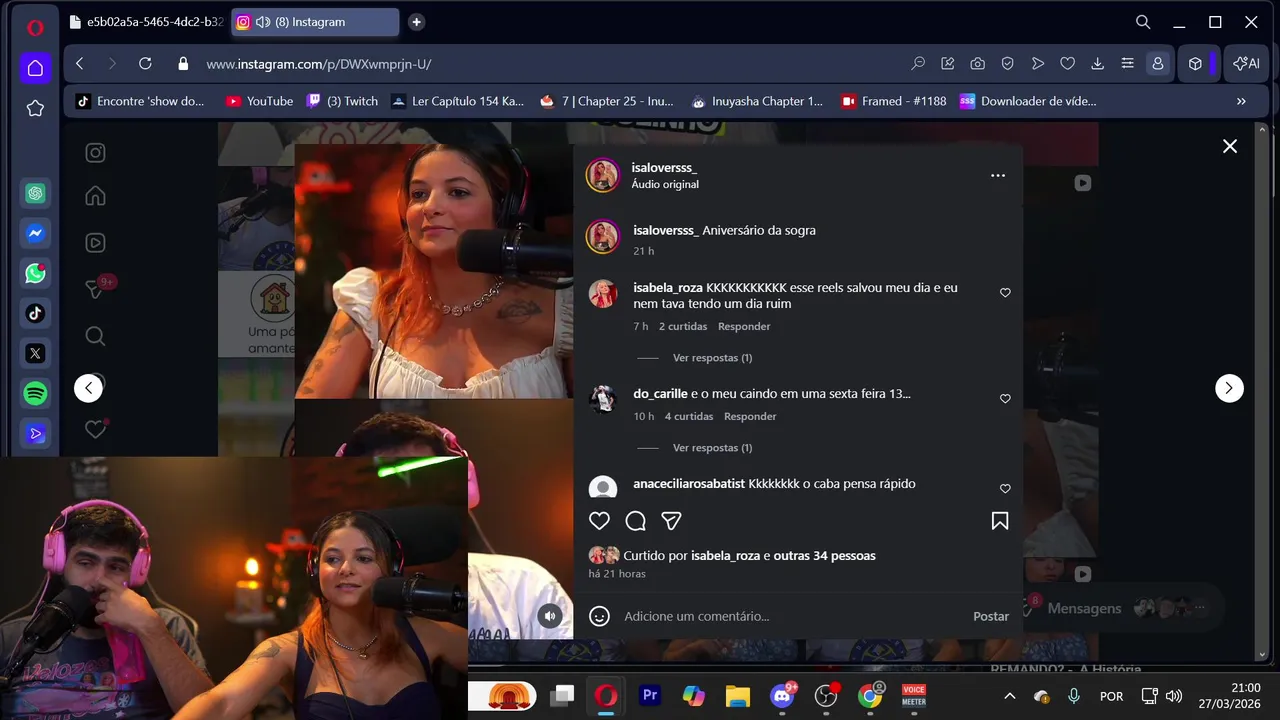
Task: Expand replies under isabela_roza's comment
Action: click(x=712, y=358)
